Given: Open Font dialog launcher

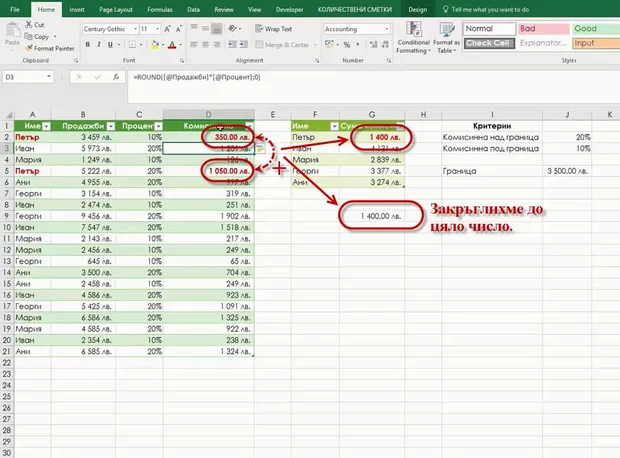Looking at the screenshot, I should (182, 61).
